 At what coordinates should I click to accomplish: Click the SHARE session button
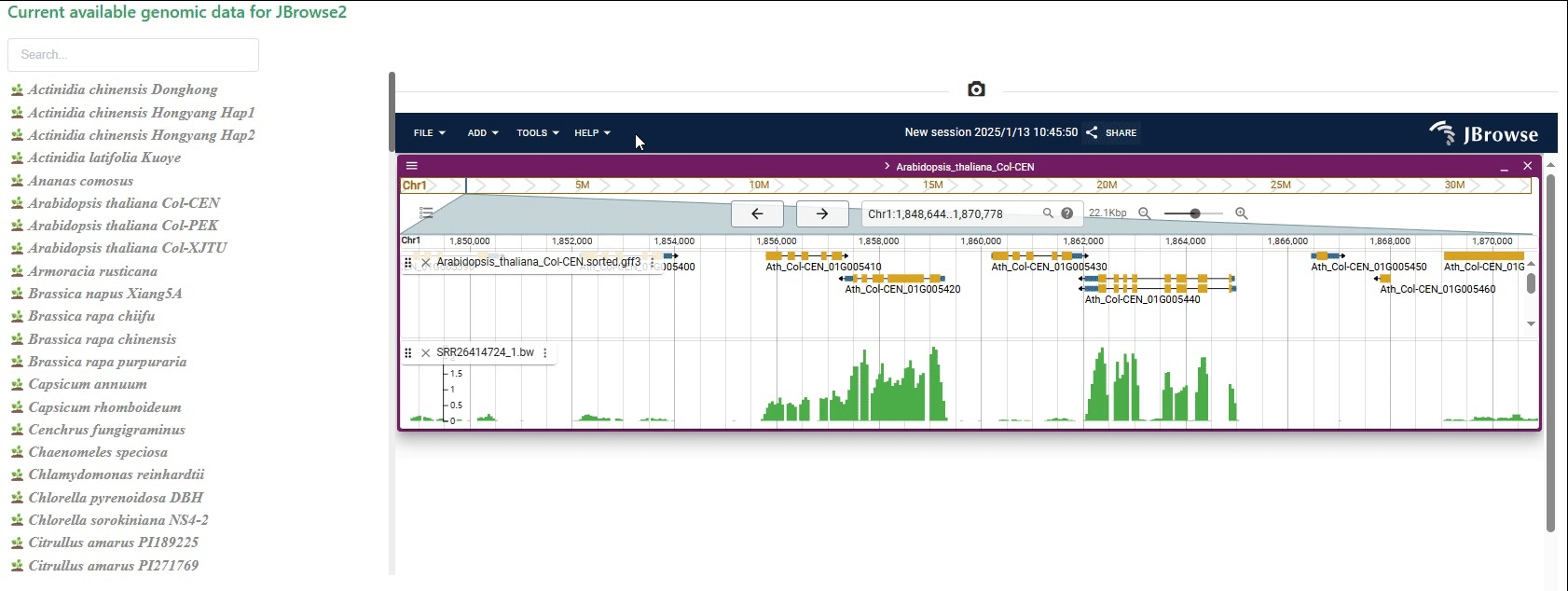pyautogui.click(x=1111, y=133)
